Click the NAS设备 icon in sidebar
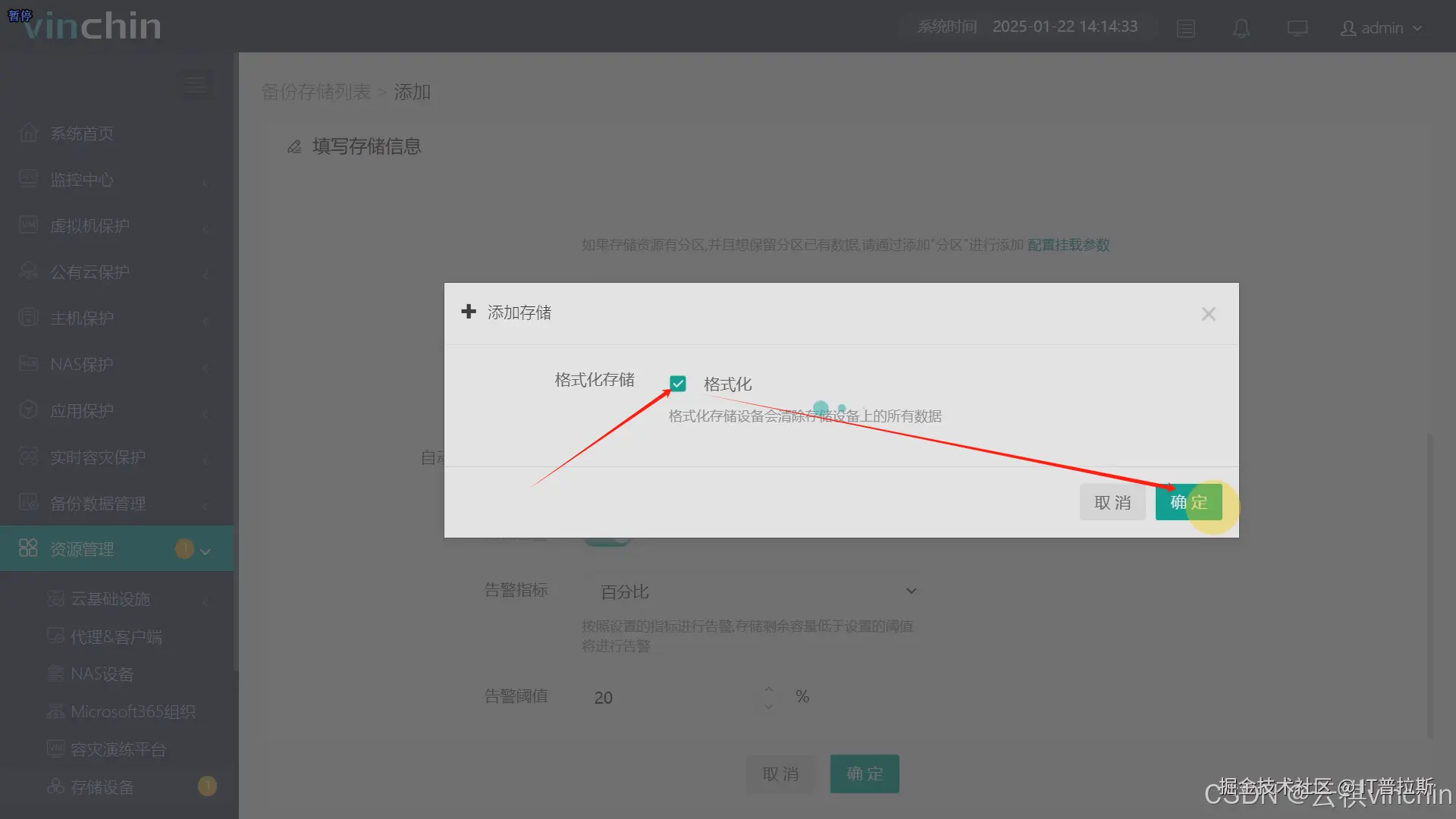This screenshot has height=819, width=1456. 55,674
